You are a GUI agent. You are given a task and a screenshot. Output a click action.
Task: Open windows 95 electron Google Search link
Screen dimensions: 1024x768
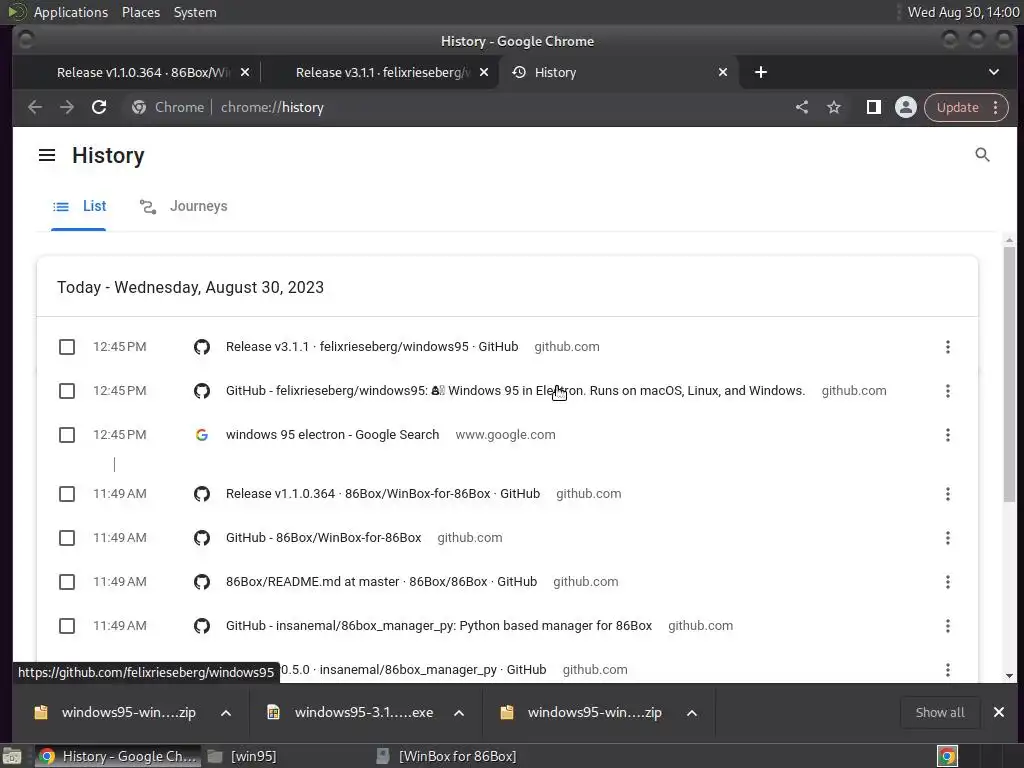pyautogui.click(x=332, y=435)
